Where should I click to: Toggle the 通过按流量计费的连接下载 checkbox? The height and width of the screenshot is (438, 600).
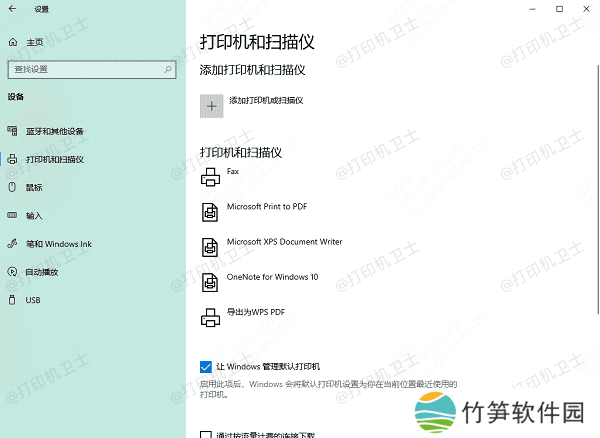[x=205, y=434]
